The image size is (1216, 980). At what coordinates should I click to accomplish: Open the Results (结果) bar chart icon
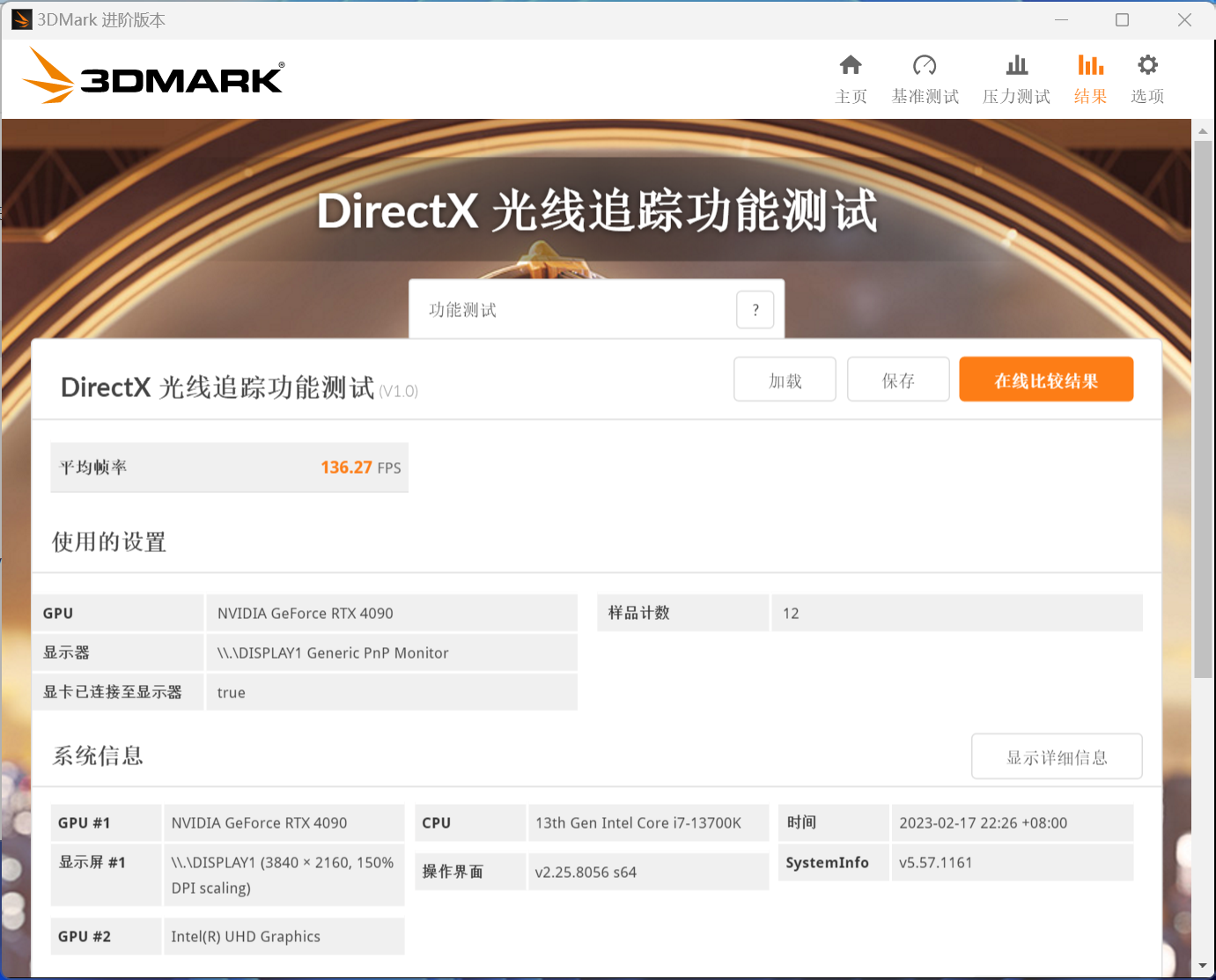tap(1090, 66)
